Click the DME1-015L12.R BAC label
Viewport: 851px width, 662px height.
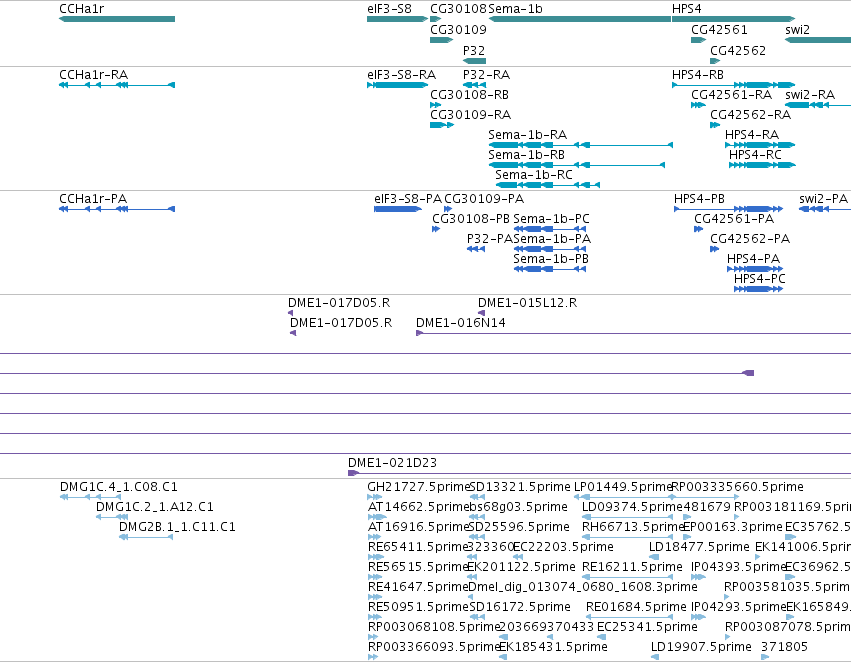pos(528,303)
